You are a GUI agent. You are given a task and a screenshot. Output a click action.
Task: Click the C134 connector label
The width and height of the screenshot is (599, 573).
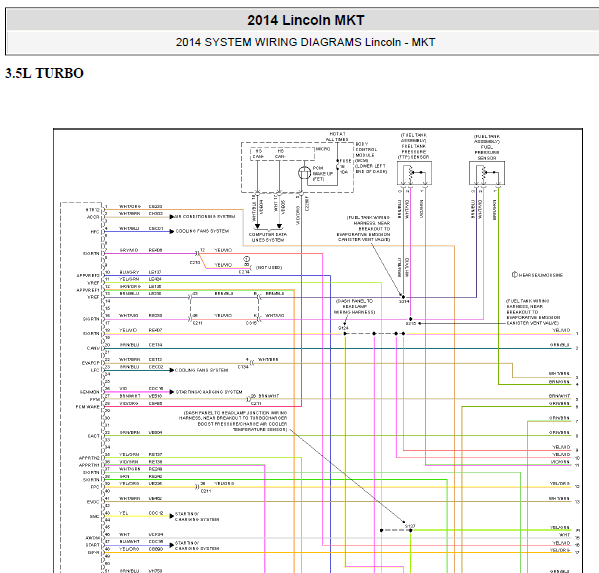click(x=243, y=367)
